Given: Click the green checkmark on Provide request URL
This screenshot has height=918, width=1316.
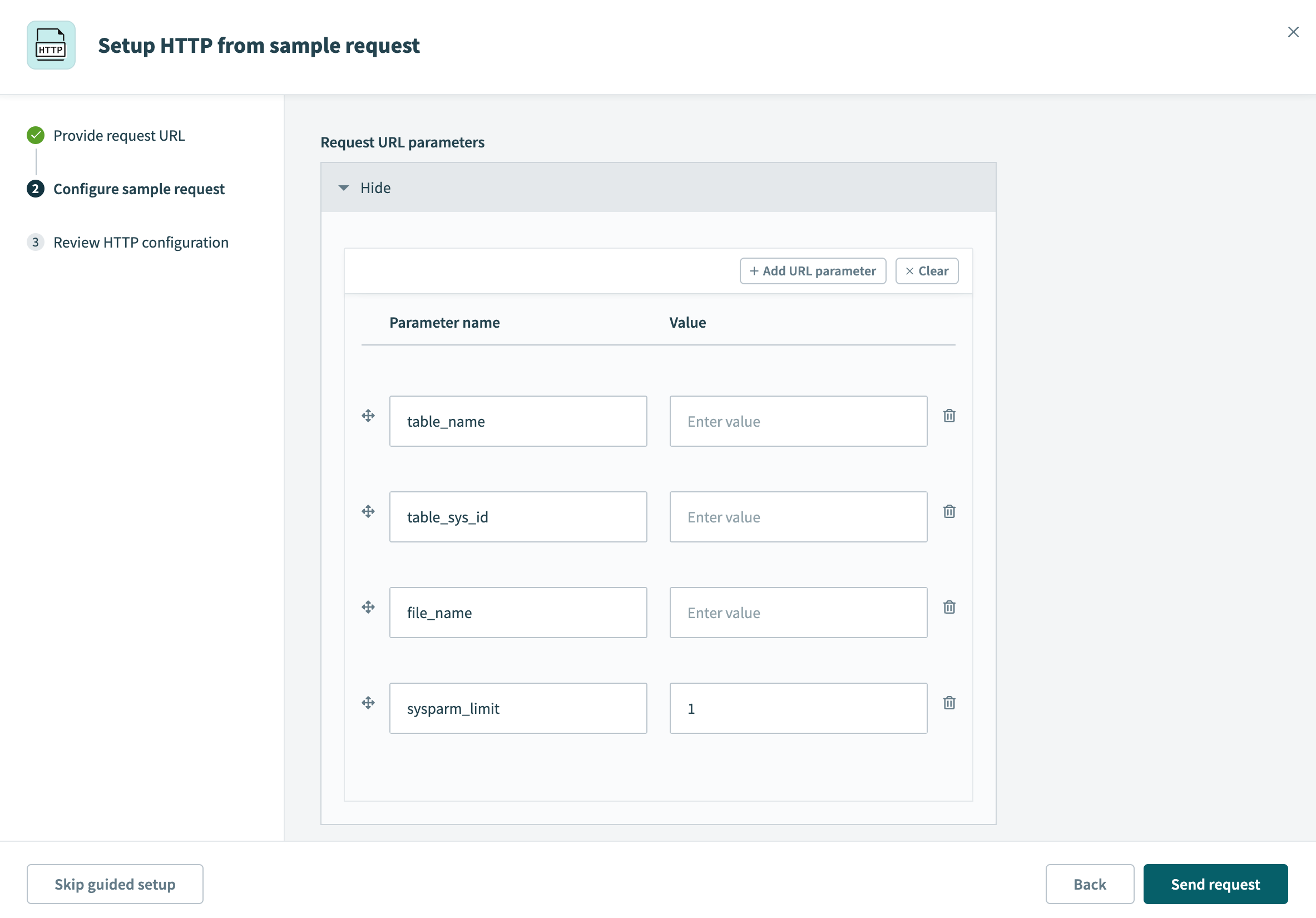Looking at the screenshot, I should [x=36, y=135].
